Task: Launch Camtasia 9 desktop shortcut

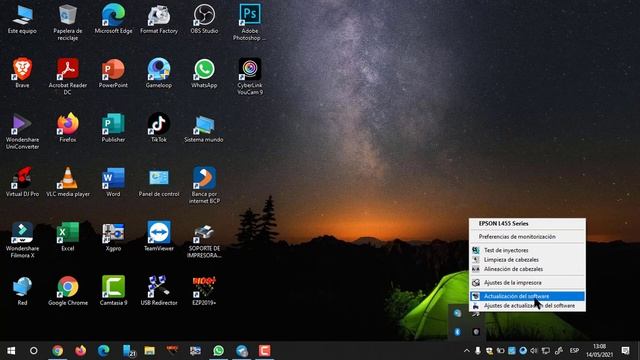Action: 113,291
